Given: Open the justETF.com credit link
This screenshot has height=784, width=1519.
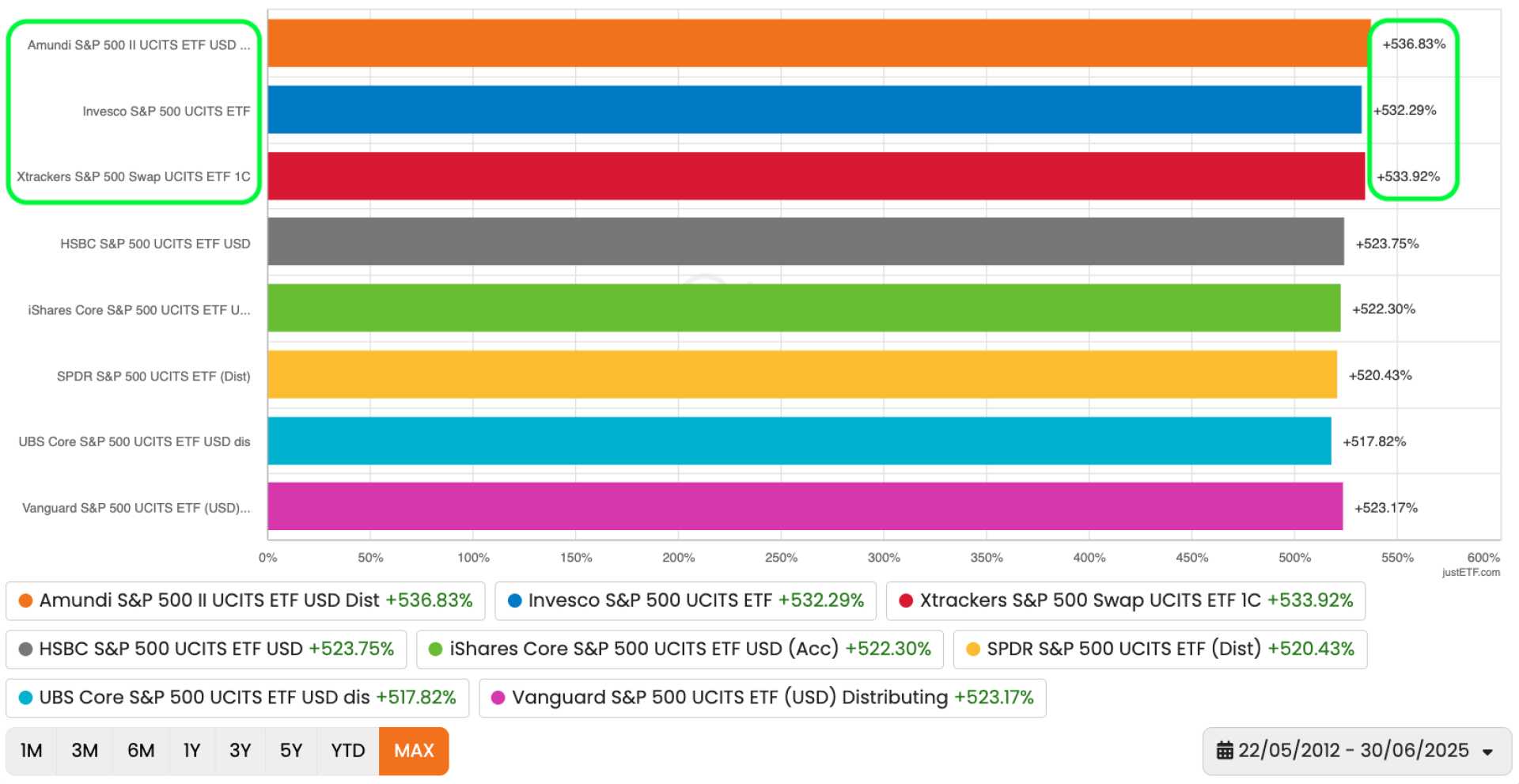Looking at the screenshot, I should pyautogui.click(x=1471, y=573).
